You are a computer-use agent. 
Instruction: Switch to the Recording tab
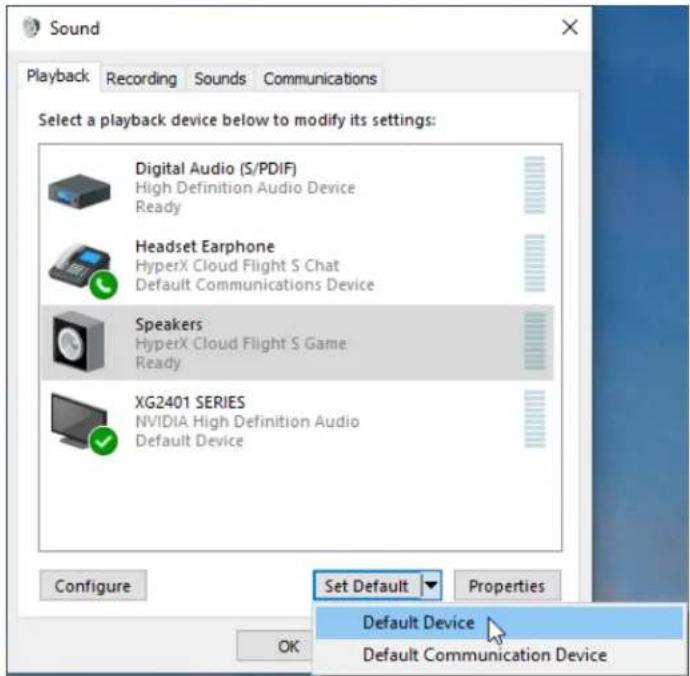pyautogui.click(x=141, y=79)
